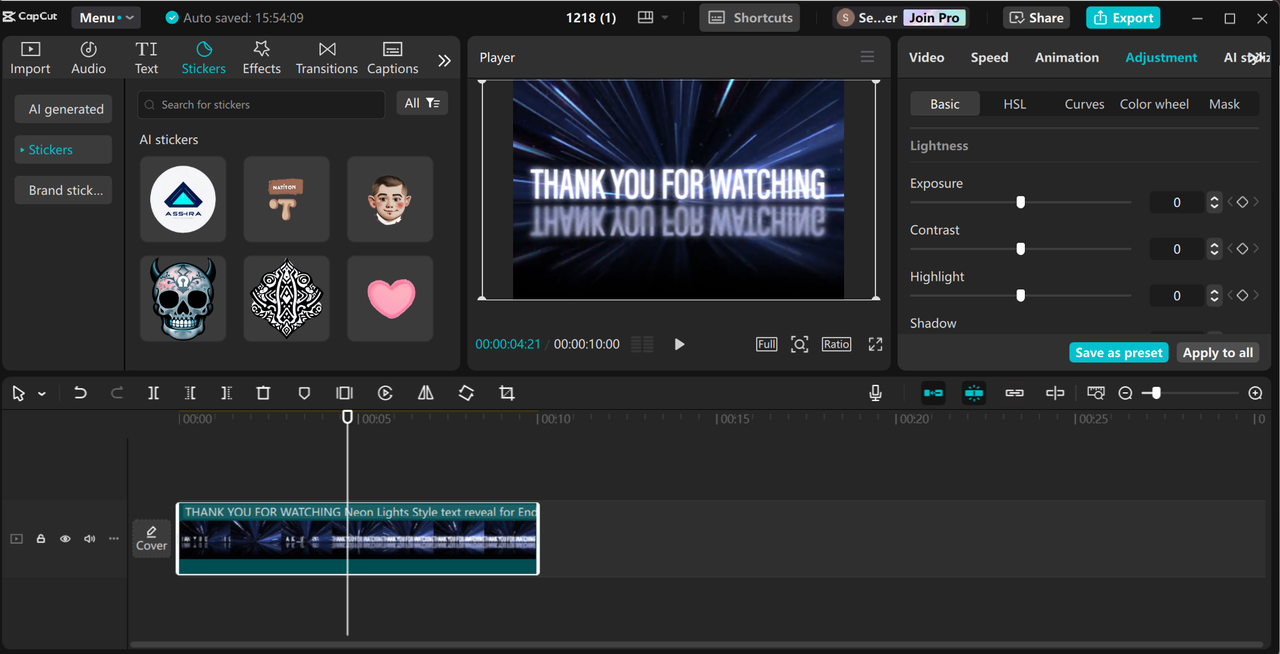Open the pink heart sticker
This screenshot has width=1280, height=654.
pyautogui.click(x=390, y=298)
